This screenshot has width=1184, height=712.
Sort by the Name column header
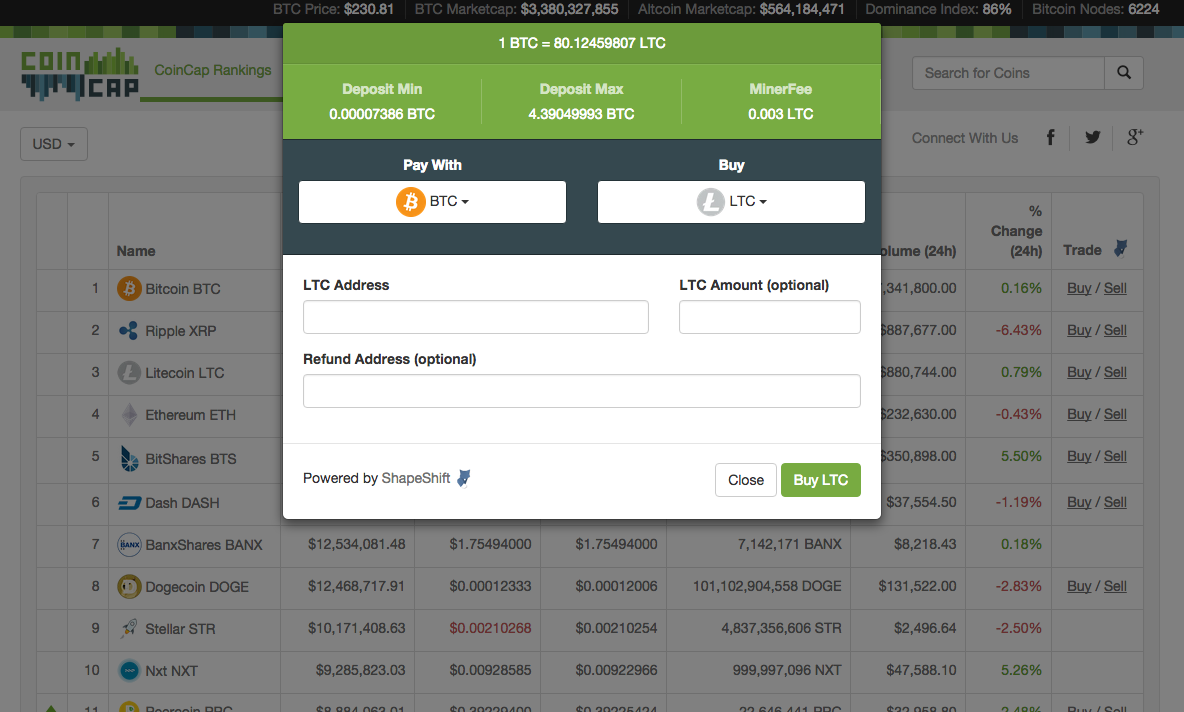tap(136, 251)
